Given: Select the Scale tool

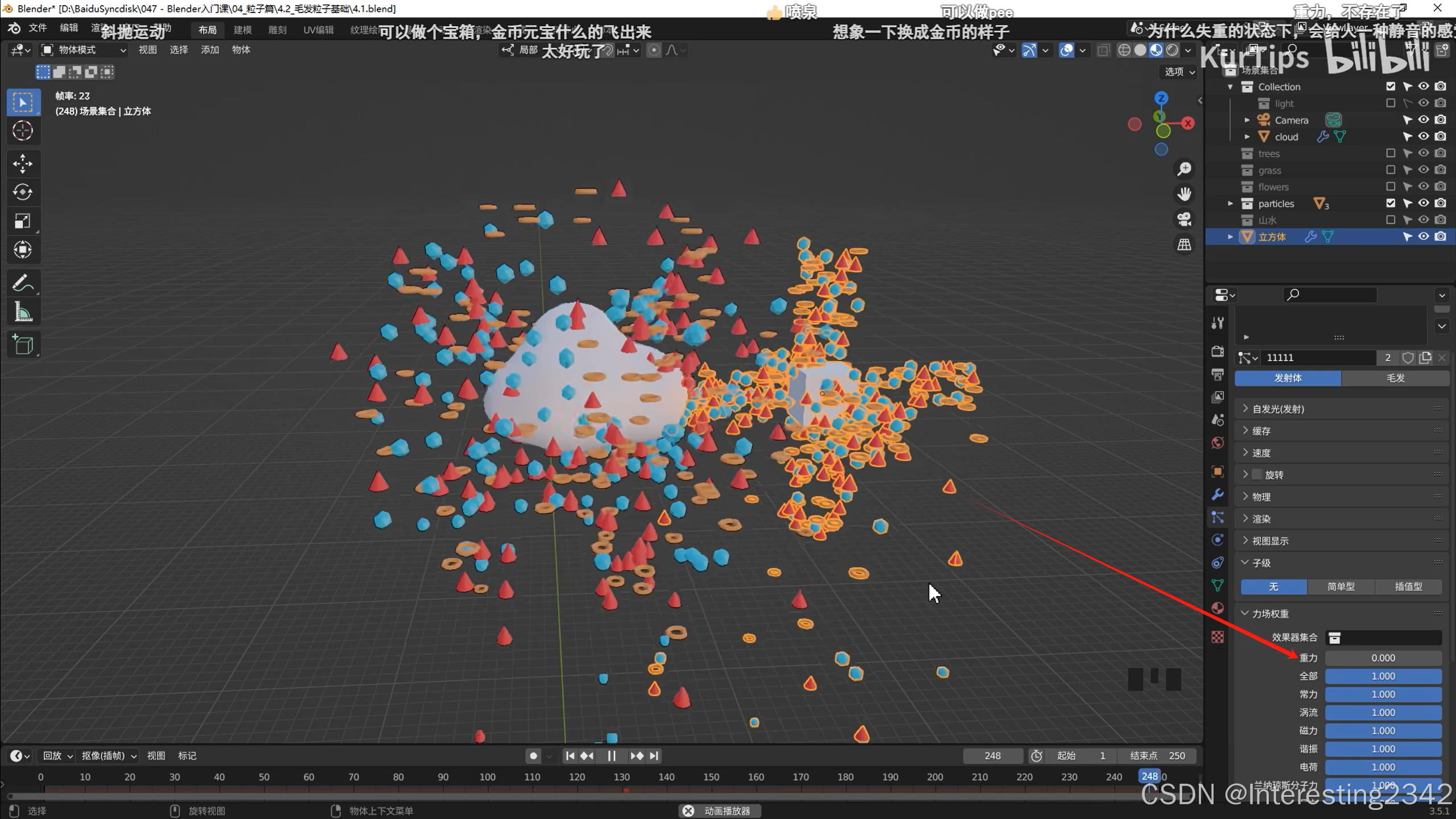Looking at the screenshot, I should 23,221.
